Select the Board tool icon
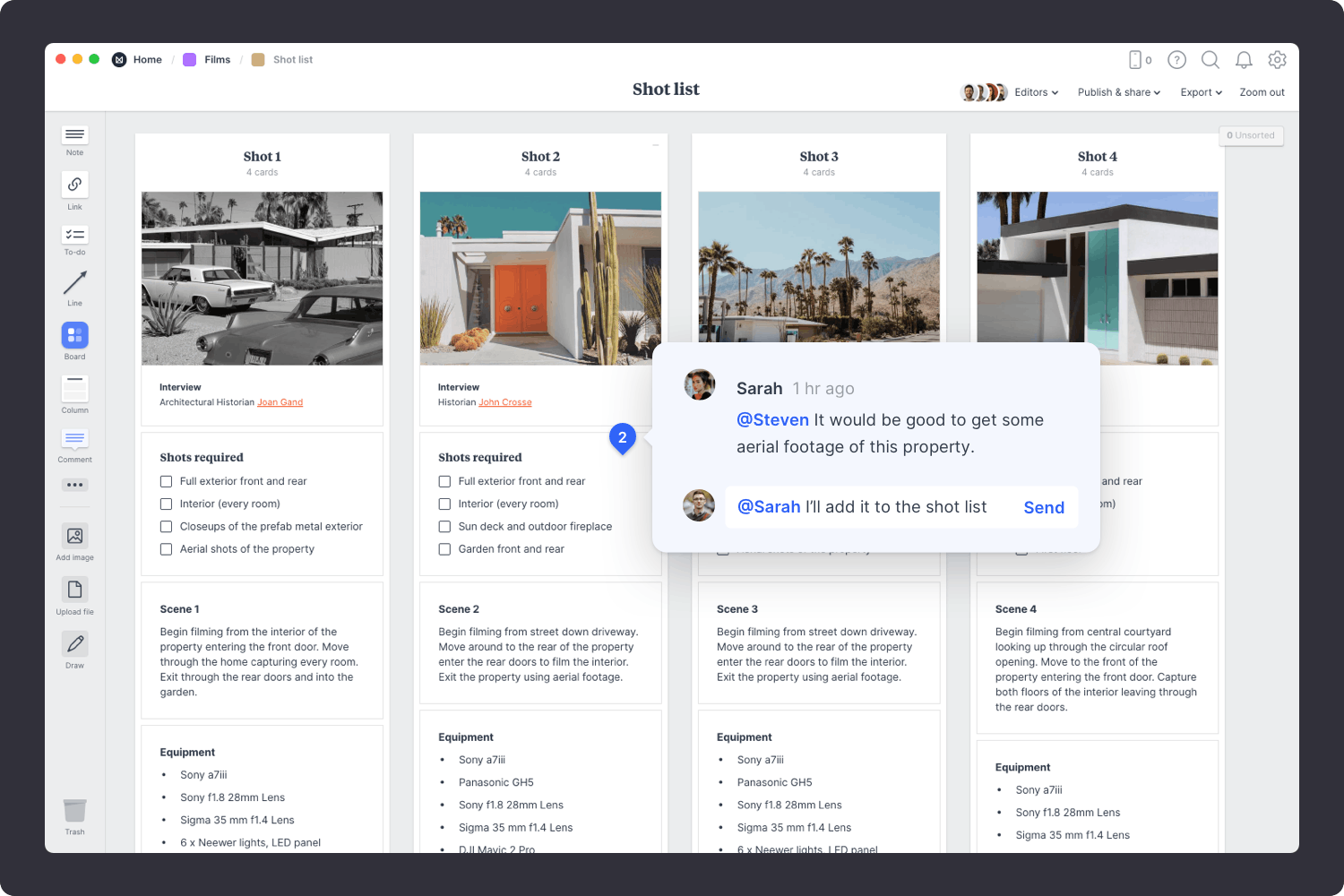Image resolution: width=1344 pixels, height=896 pixels. click(x=74, y=336)
